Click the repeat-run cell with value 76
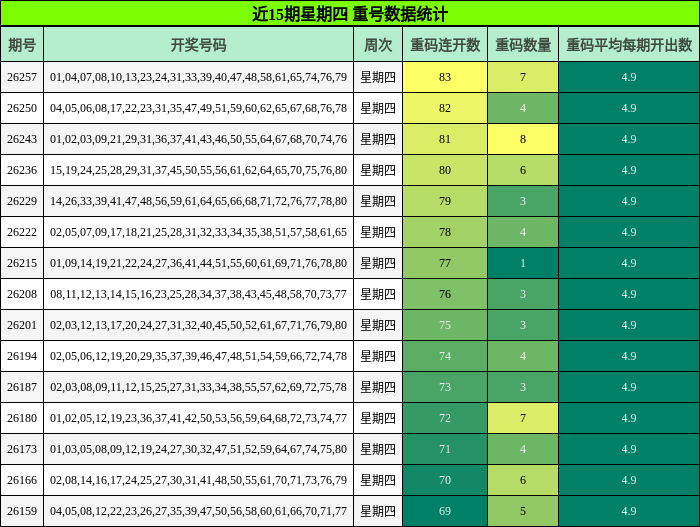 [x=445, y=294]
